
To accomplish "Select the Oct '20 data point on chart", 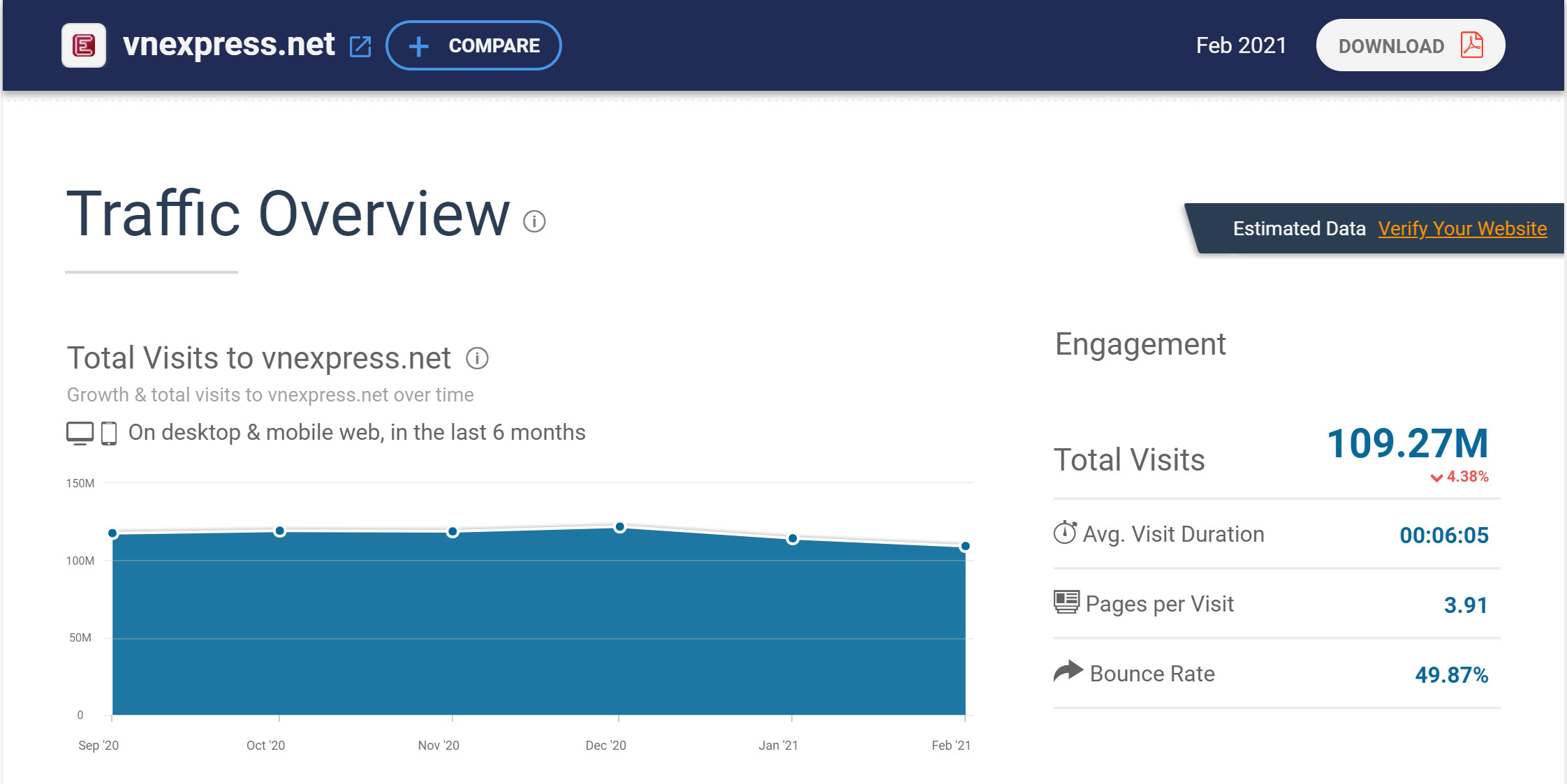I will point(279,531).
